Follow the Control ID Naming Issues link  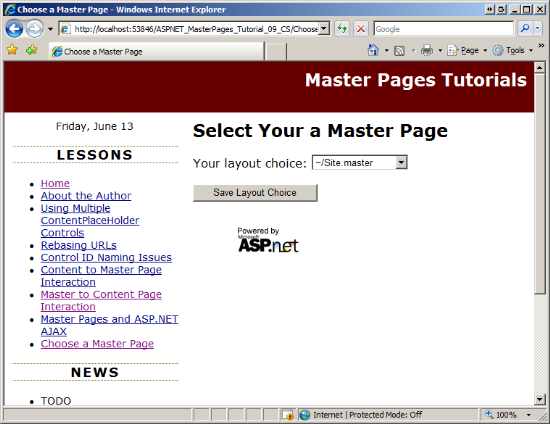pos(106,257)
